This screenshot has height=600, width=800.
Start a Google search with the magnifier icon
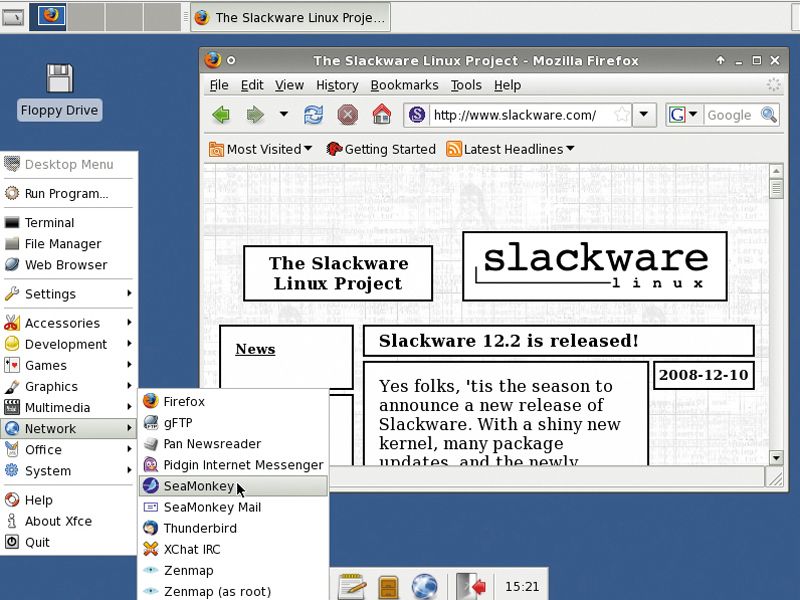click(x=770, y=116)
